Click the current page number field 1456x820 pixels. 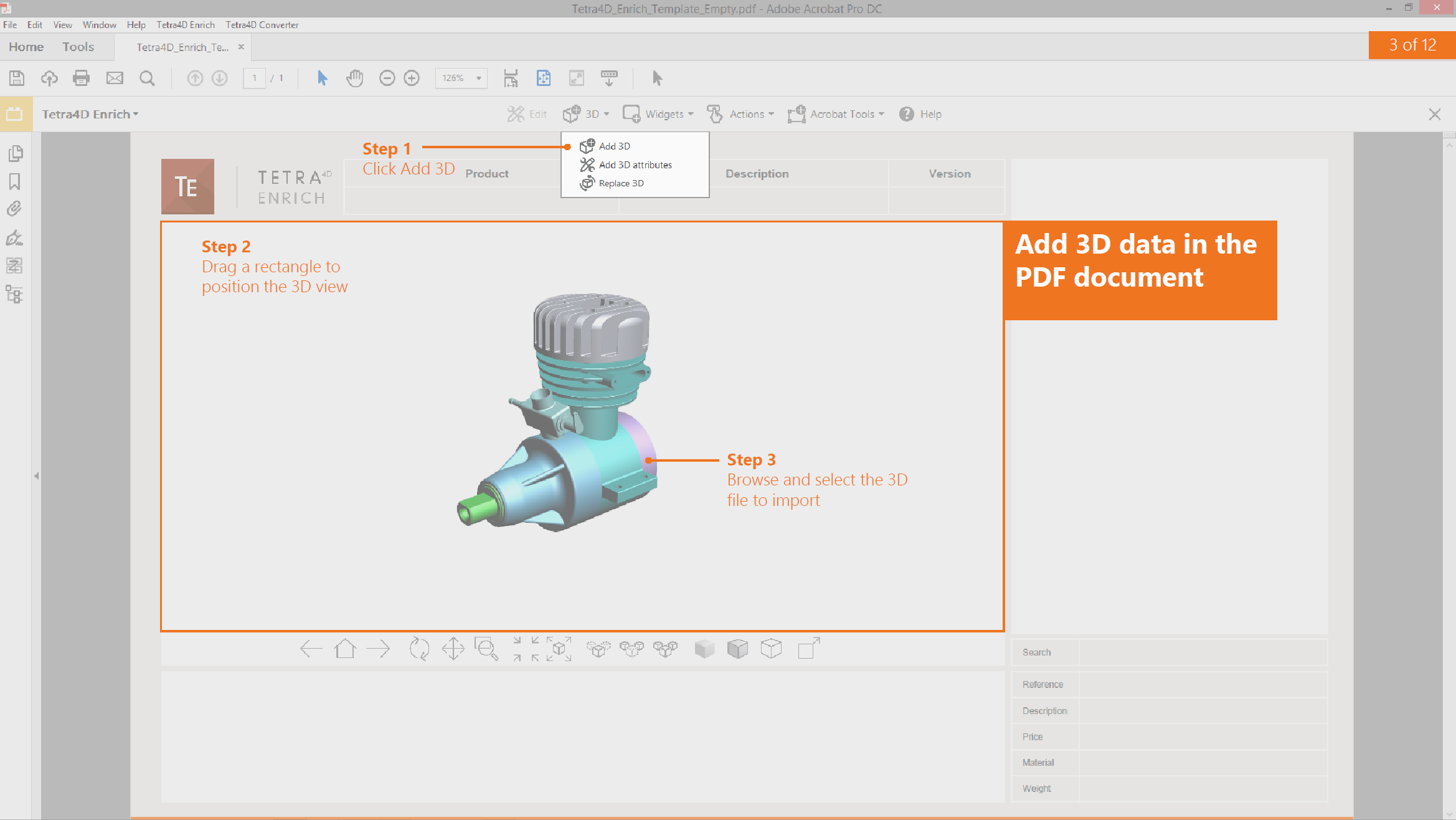254,78
